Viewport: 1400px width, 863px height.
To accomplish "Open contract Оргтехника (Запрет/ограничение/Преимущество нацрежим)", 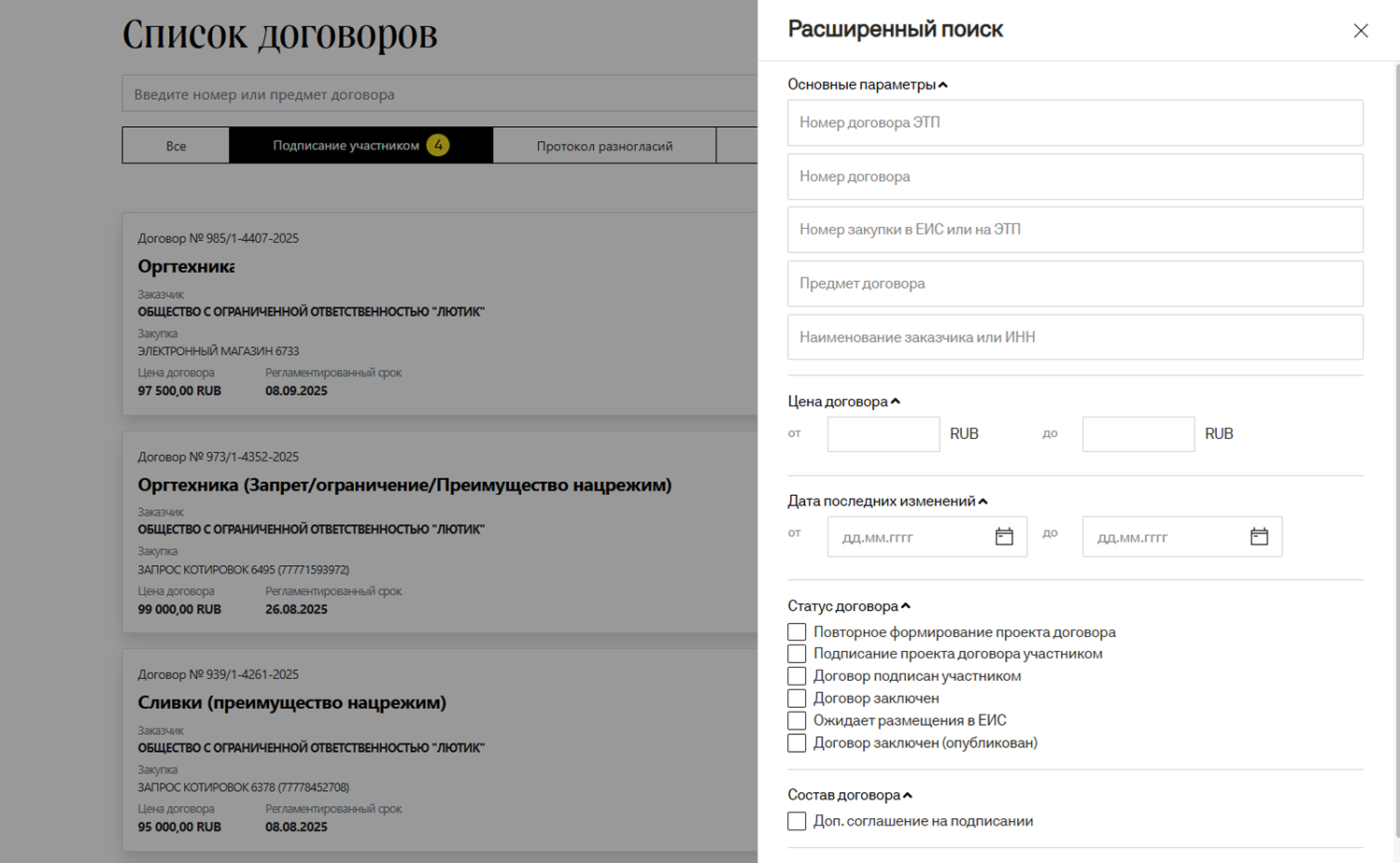I will click(404, 485).
